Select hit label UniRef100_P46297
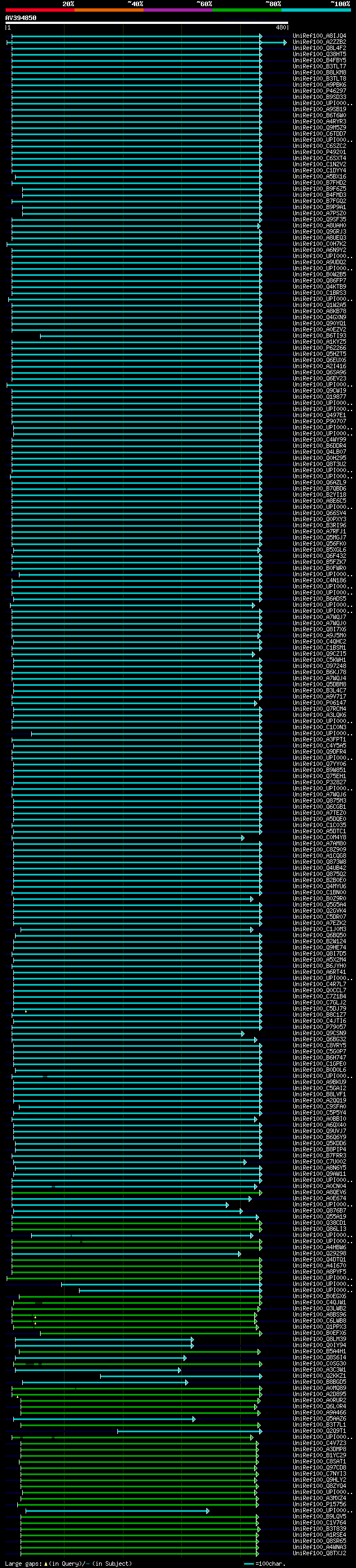 319,91
